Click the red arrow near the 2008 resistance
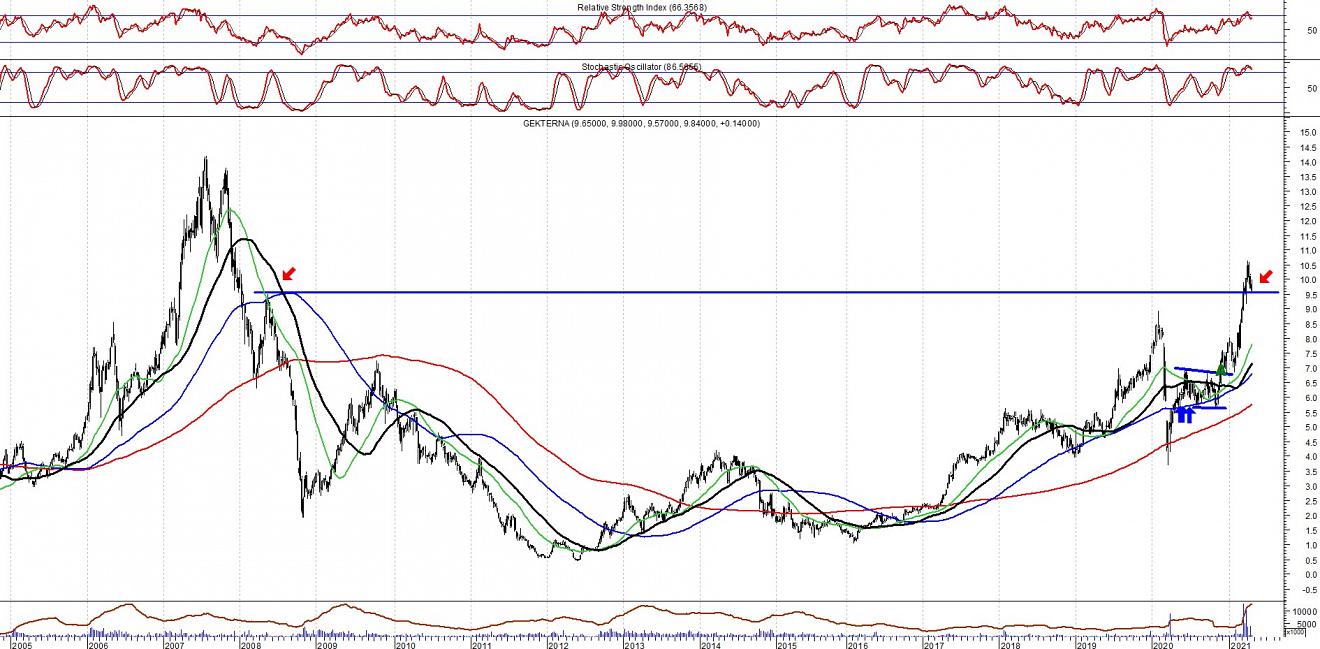The height and width of the screenshot is (649, 1320). (x=288, y=273)
